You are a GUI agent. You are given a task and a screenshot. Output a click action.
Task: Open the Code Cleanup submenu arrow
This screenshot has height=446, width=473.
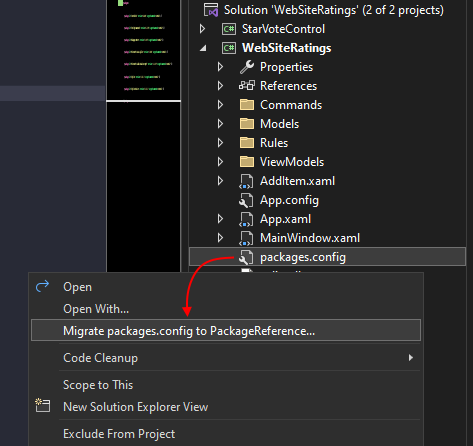click(411, 358)
